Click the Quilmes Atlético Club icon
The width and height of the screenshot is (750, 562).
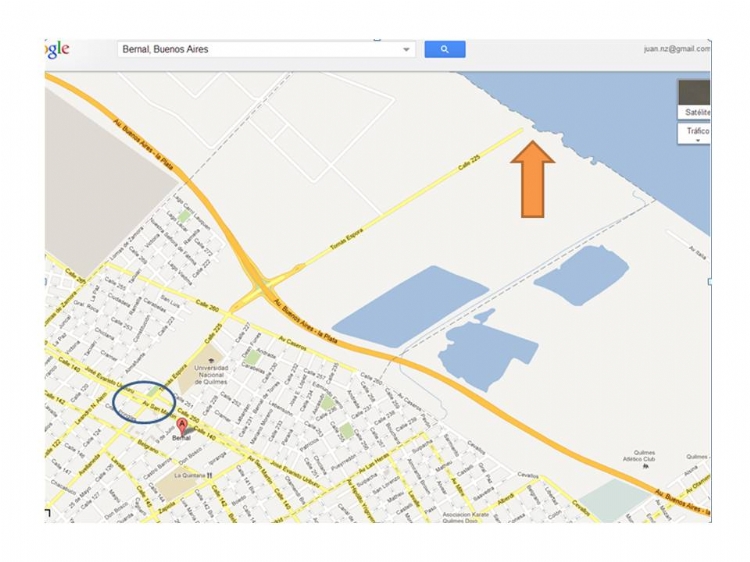point(645,466)
